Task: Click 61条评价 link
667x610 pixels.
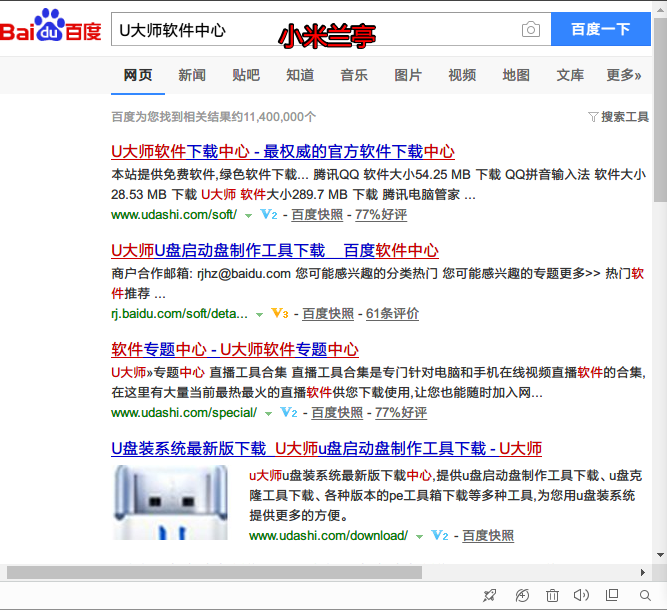Action: click(x=392, y=314)
